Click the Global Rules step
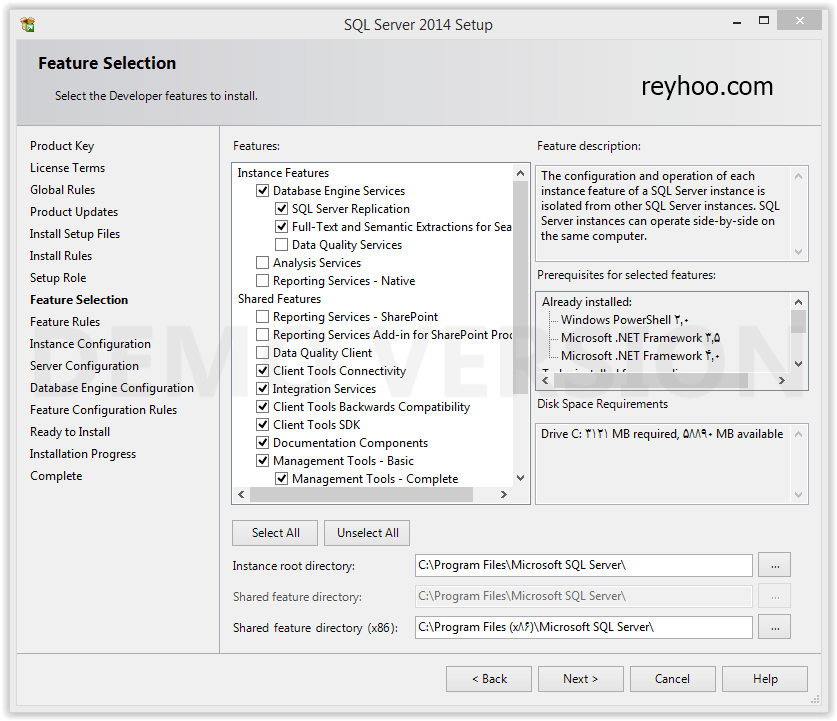Viewport: 837px width, 721px height. 62,189
